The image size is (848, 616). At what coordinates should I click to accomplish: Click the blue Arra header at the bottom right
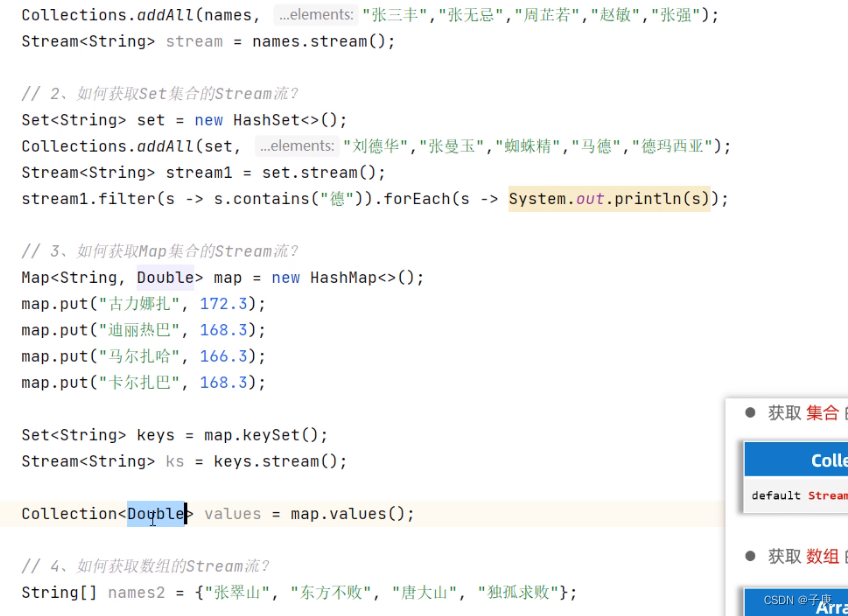point(833,607)
